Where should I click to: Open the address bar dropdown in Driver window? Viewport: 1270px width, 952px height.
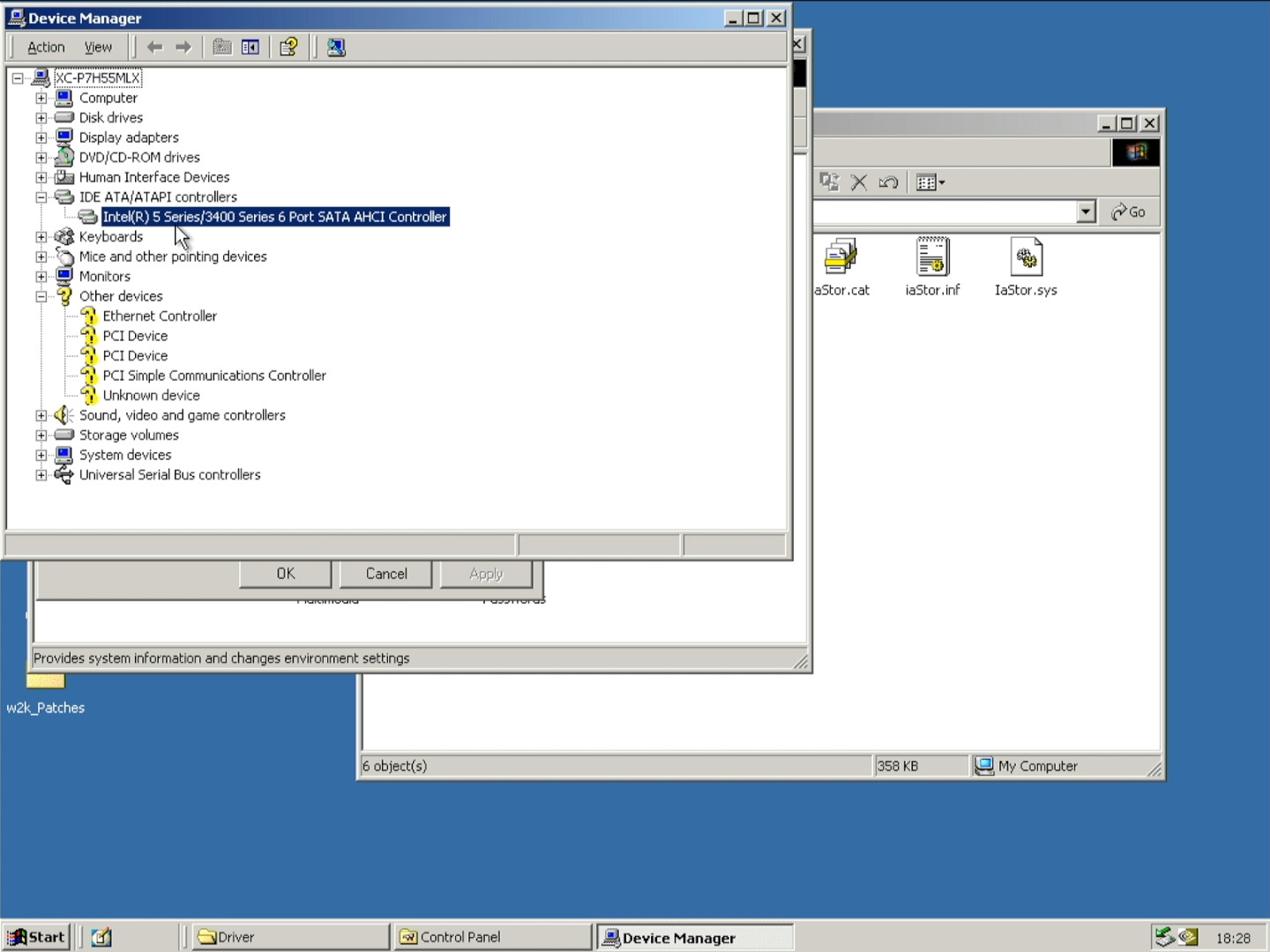[1087, 212]
